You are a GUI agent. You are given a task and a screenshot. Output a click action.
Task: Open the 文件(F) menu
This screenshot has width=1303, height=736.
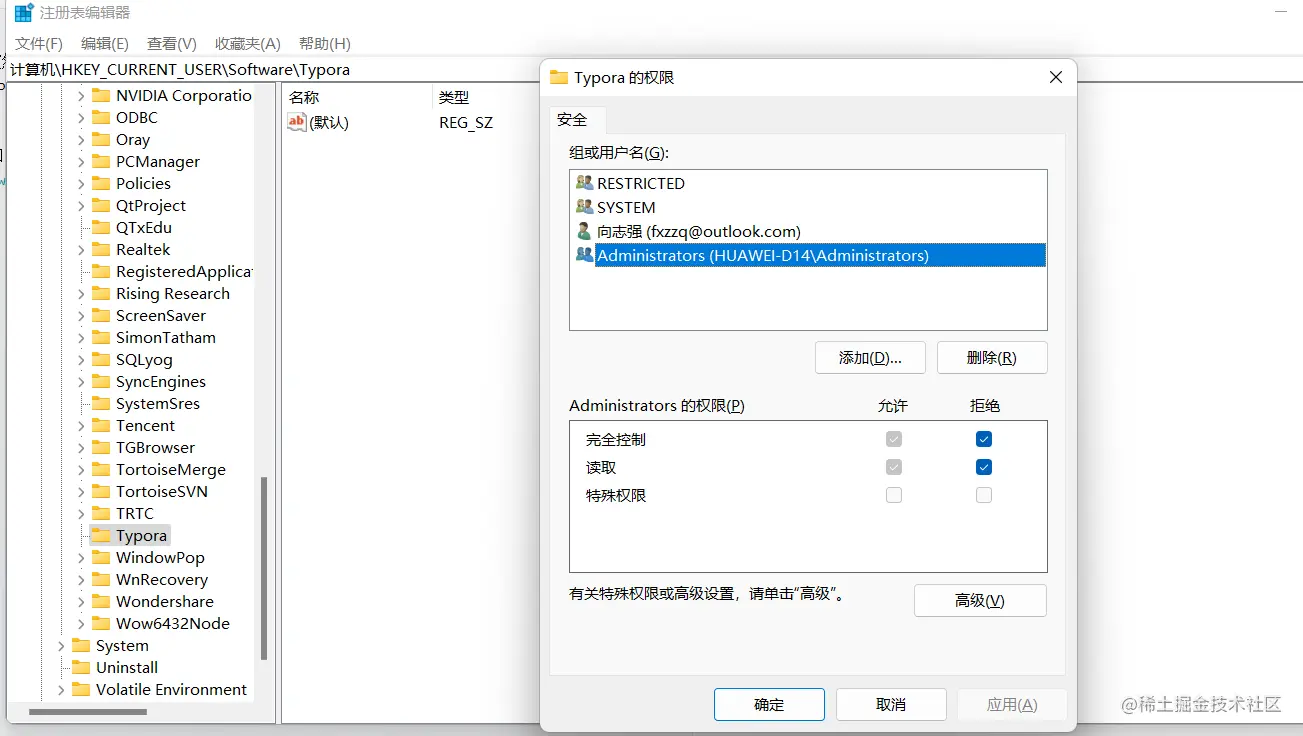pos(39,44)
